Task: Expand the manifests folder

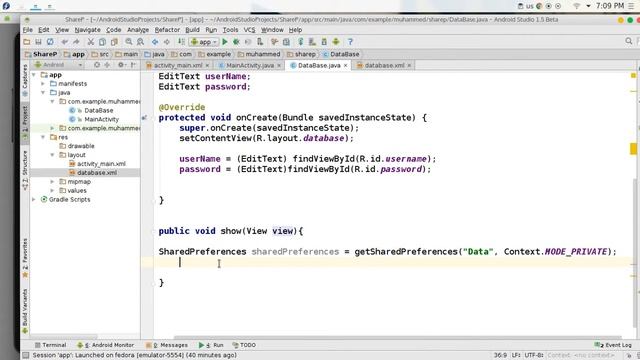Action: click(x=43, y=84)
